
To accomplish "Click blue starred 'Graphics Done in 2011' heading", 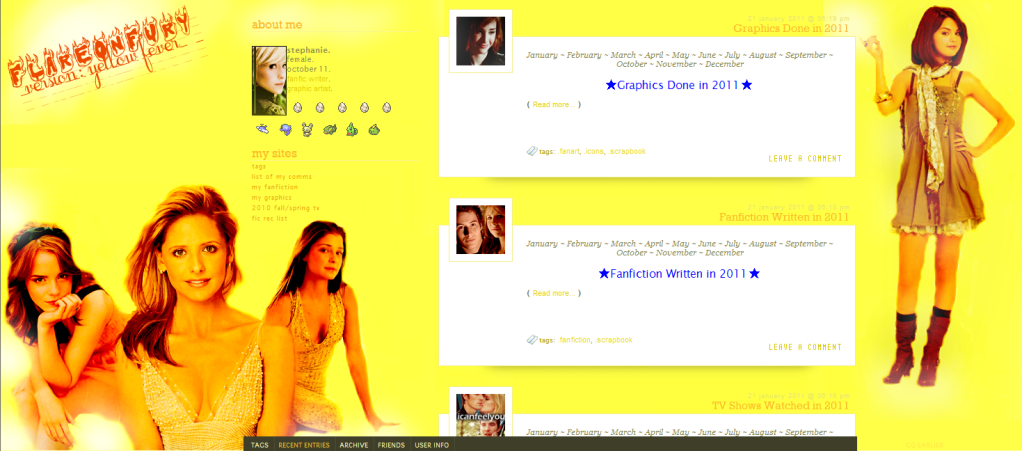I will pos(679,85).
